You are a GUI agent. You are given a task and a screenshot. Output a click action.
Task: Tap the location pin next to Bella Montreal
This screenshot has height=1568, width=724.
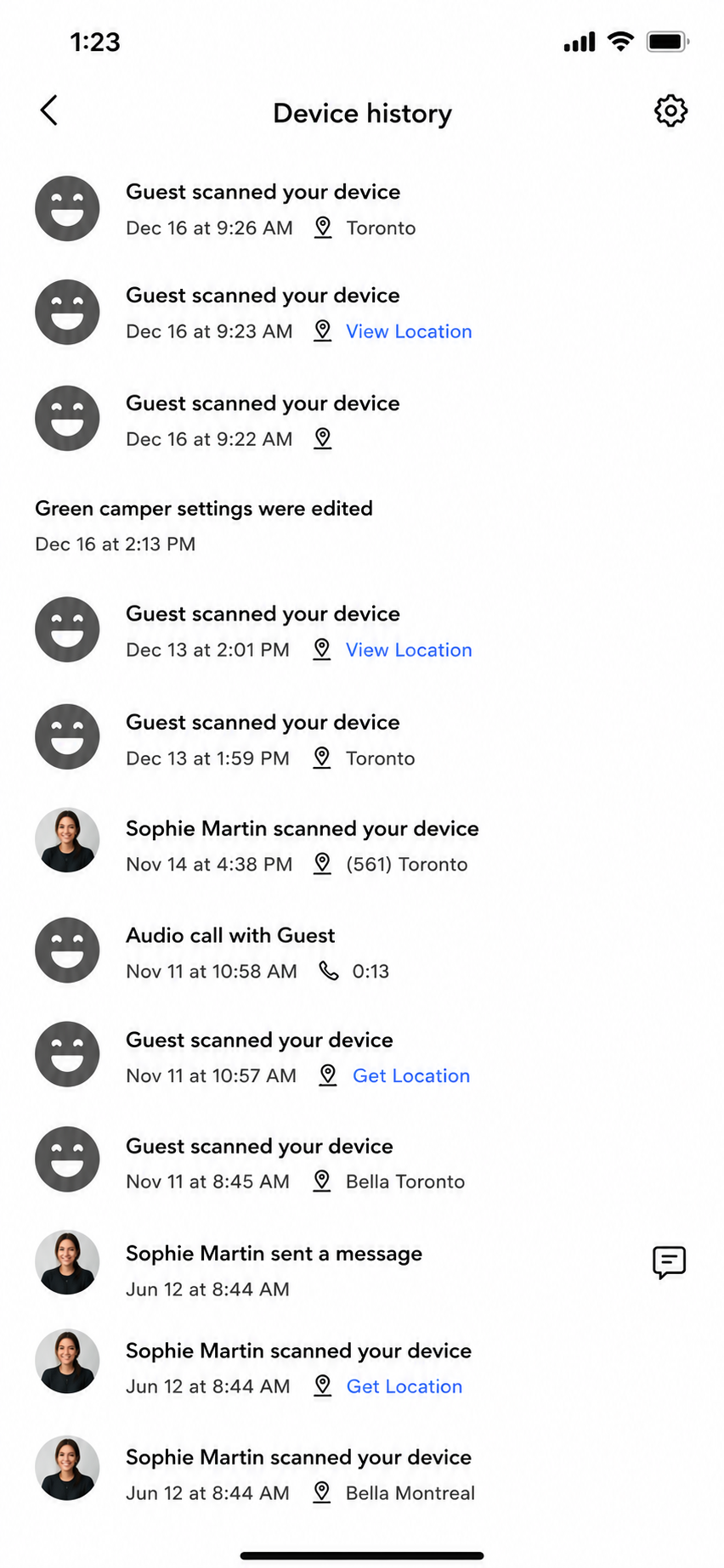[322, 1492]
